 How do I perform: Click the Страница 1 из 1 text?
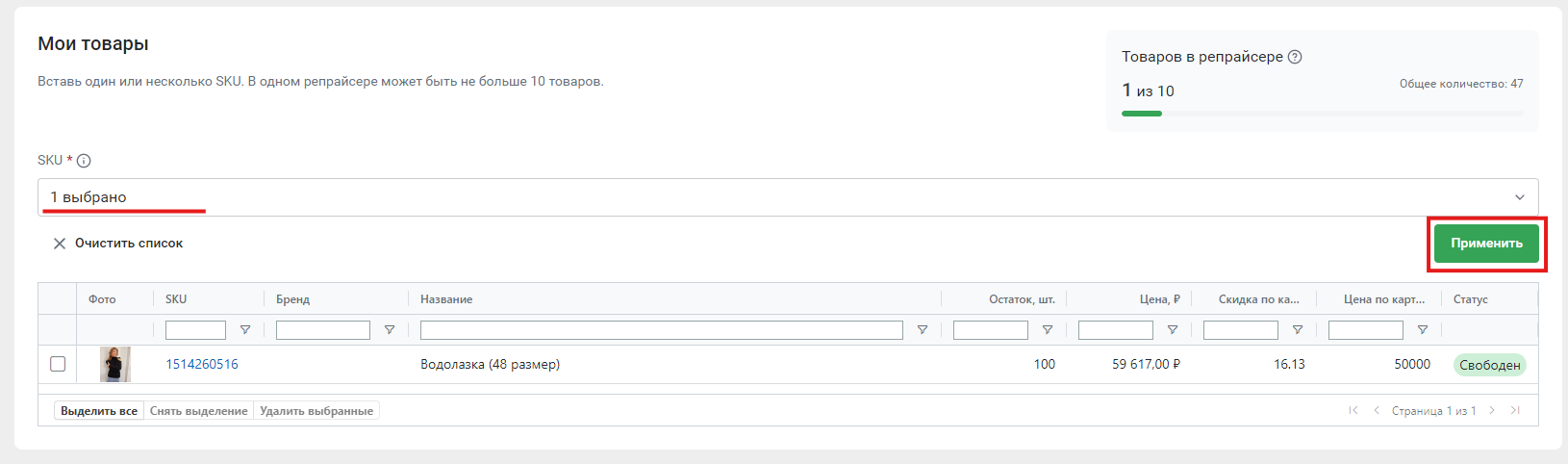click(x=1433, y=411)
